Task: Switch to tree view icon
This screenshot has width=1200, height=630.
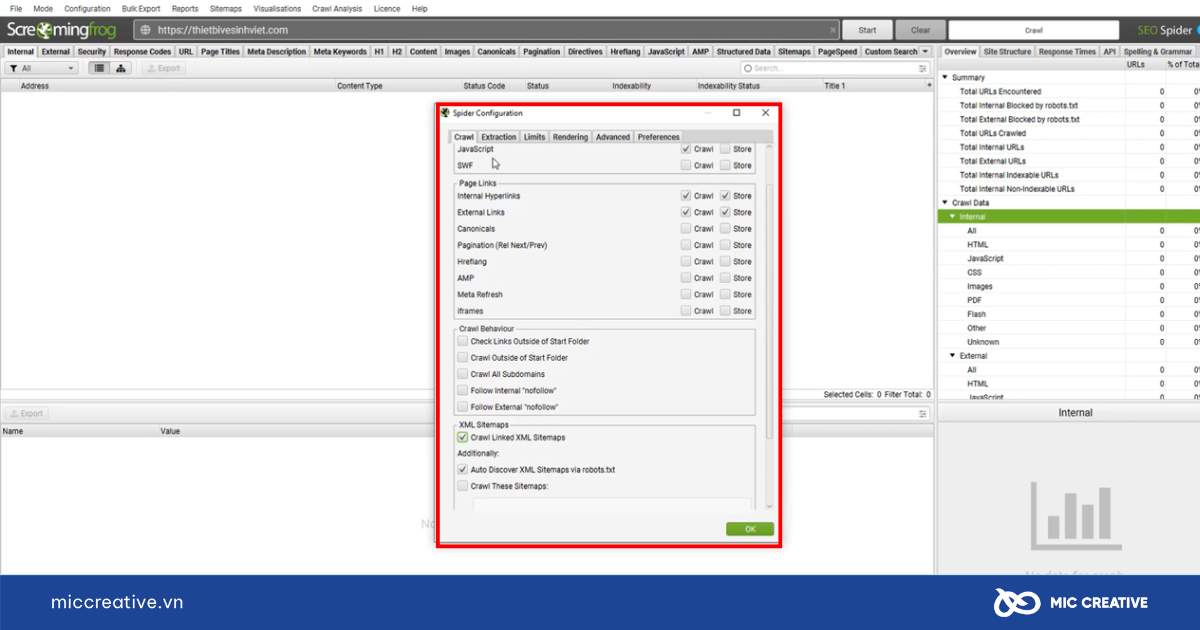Action: 121,68
